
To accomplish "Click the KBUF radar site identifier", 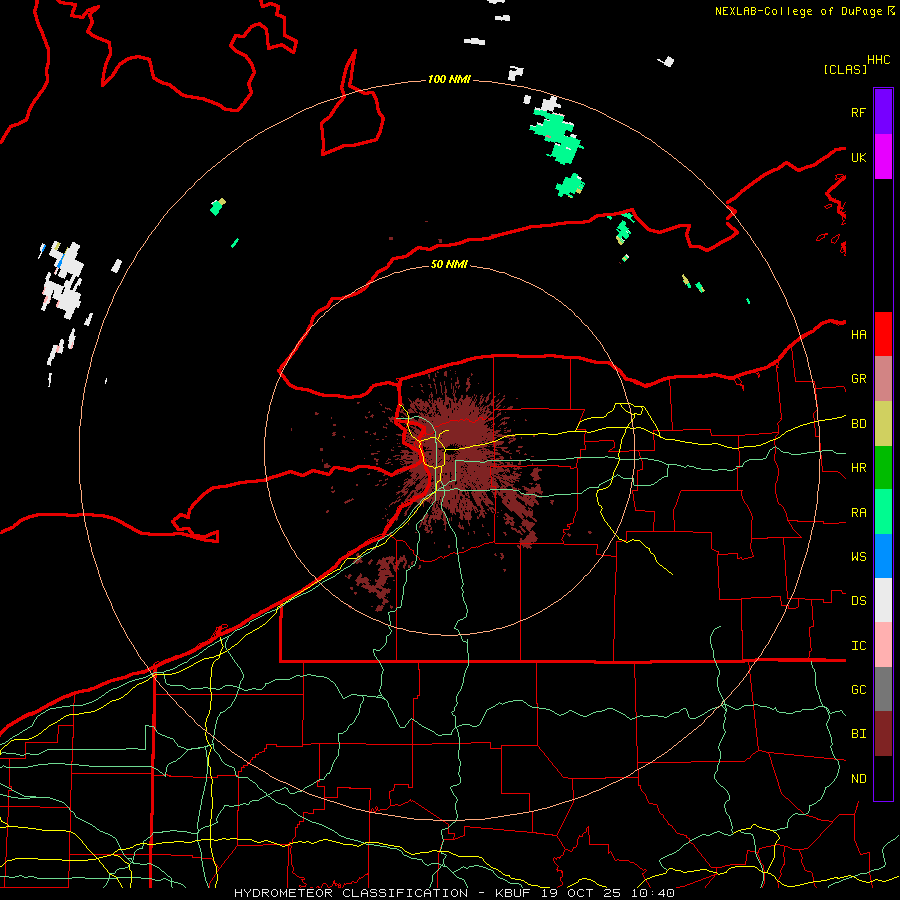I will (513, 893).
